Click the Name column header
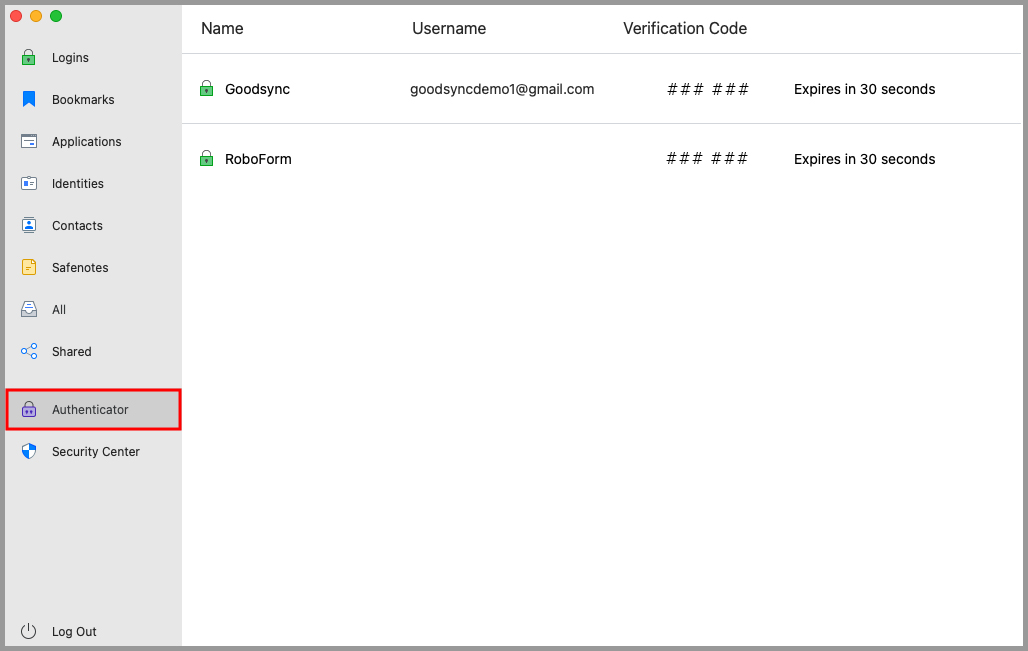 tap(222, 28)
